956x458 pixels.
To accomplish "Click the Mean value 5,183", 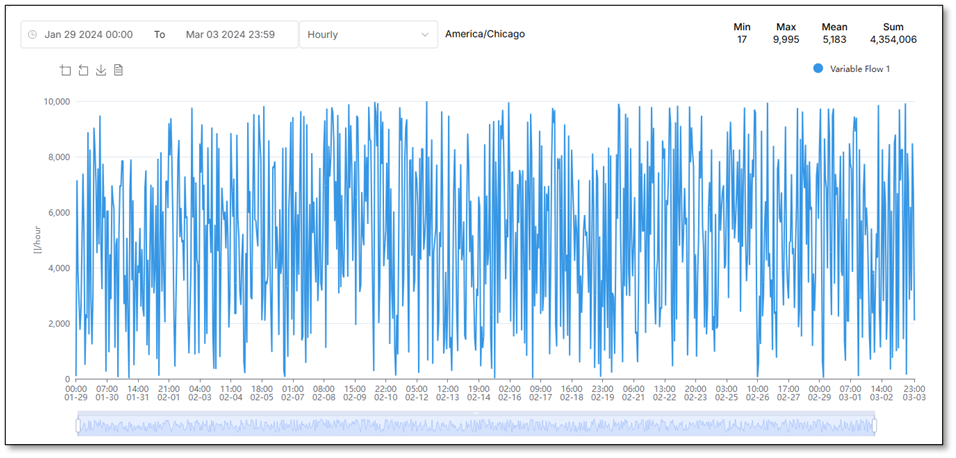I will [834, 40].
